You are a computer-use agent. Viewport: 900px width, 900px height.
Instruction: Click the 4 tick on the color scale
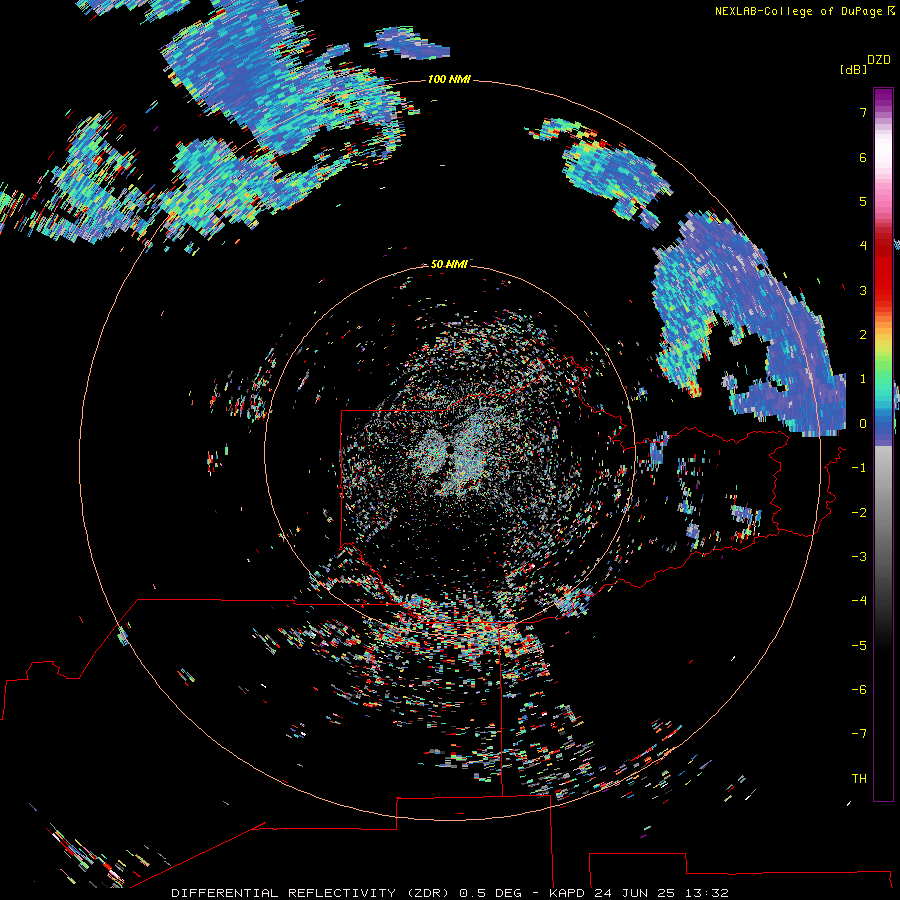tap(863, 246)
